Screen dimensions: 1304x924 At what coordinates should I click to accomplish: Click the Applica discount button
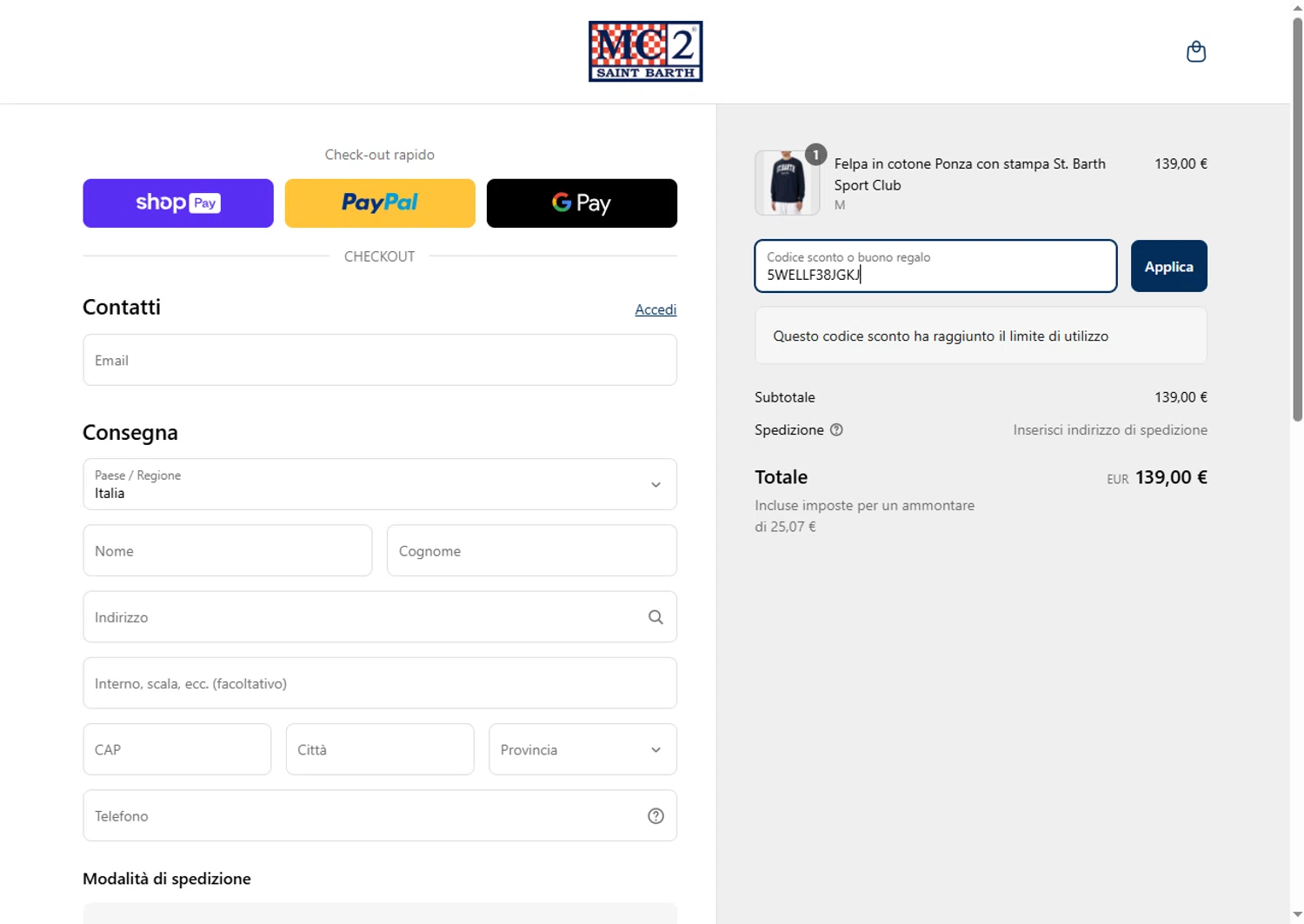tap(1168, 266)
